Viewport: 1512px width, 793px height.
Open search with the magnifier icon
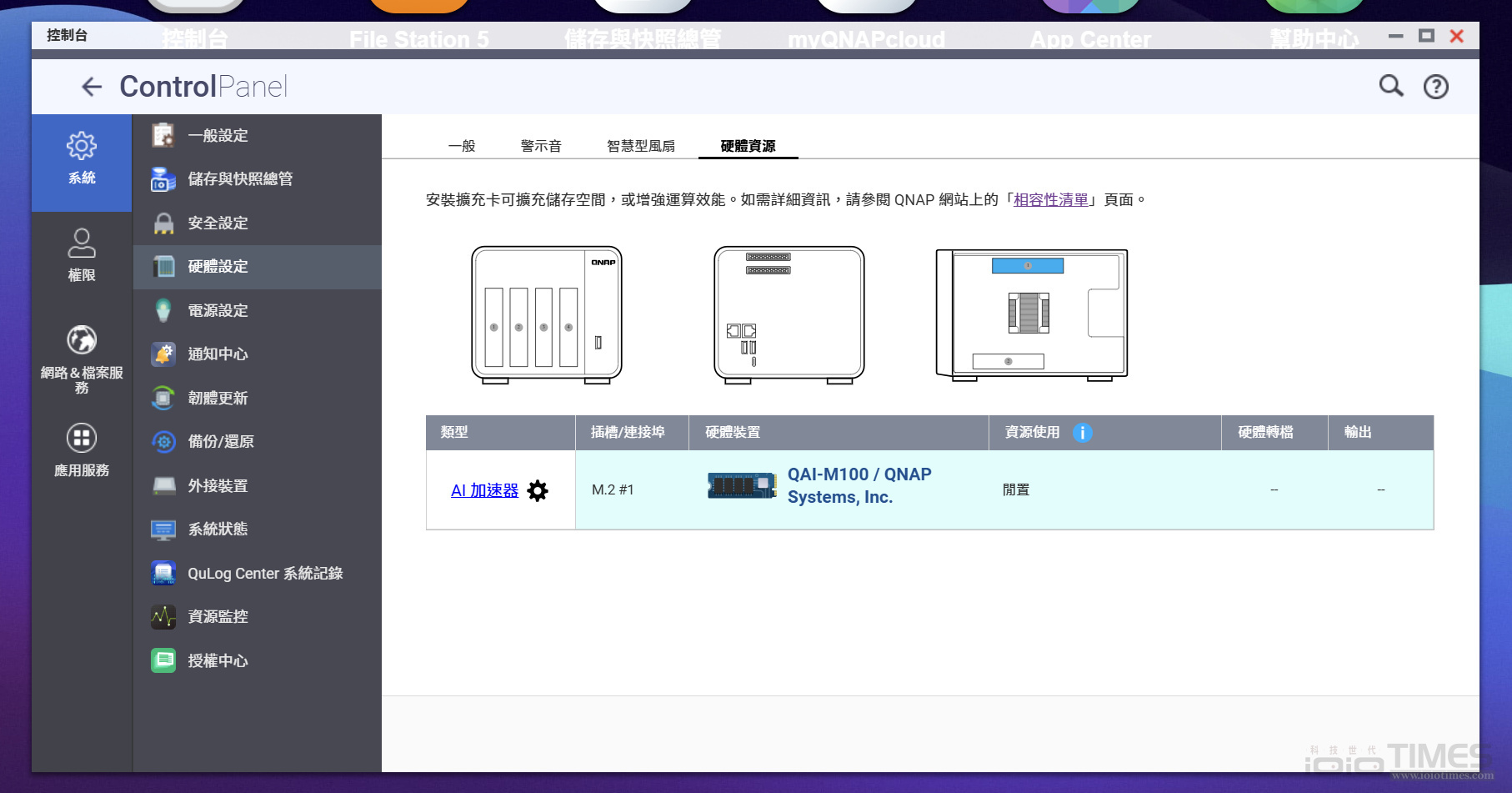(x=1391, y=86)
